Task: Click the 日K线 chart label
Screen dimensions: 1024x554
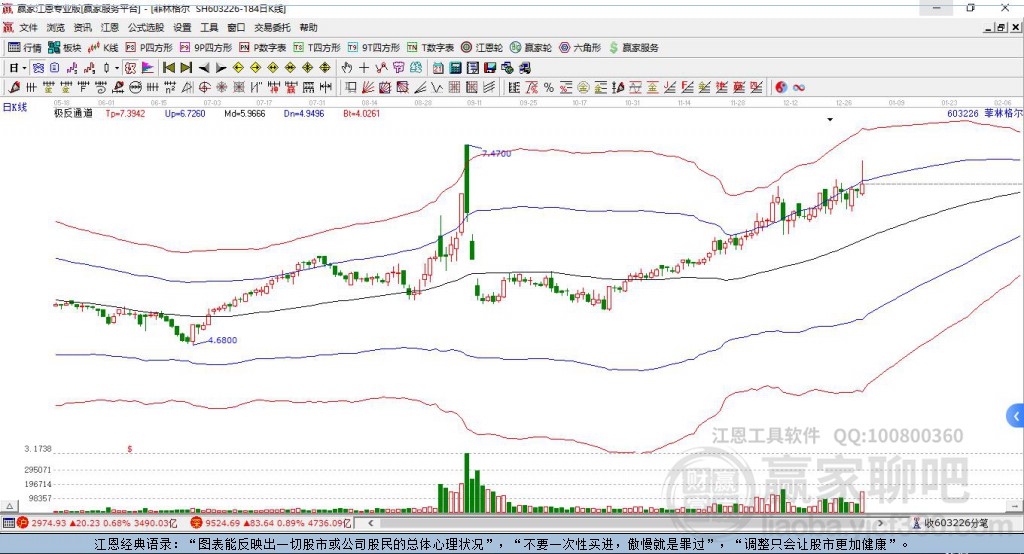Action: 15,108
